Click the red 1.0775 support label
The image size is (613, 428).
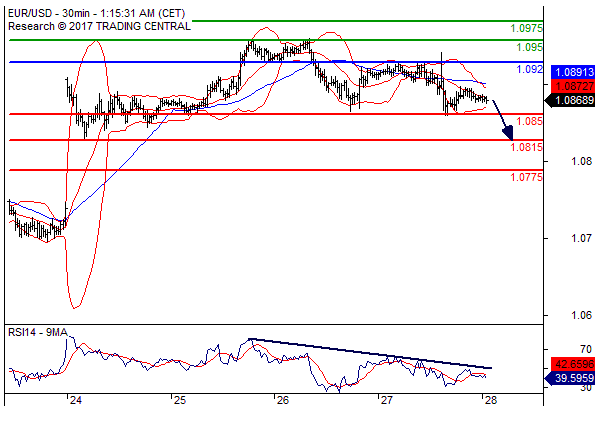[527, 177]
